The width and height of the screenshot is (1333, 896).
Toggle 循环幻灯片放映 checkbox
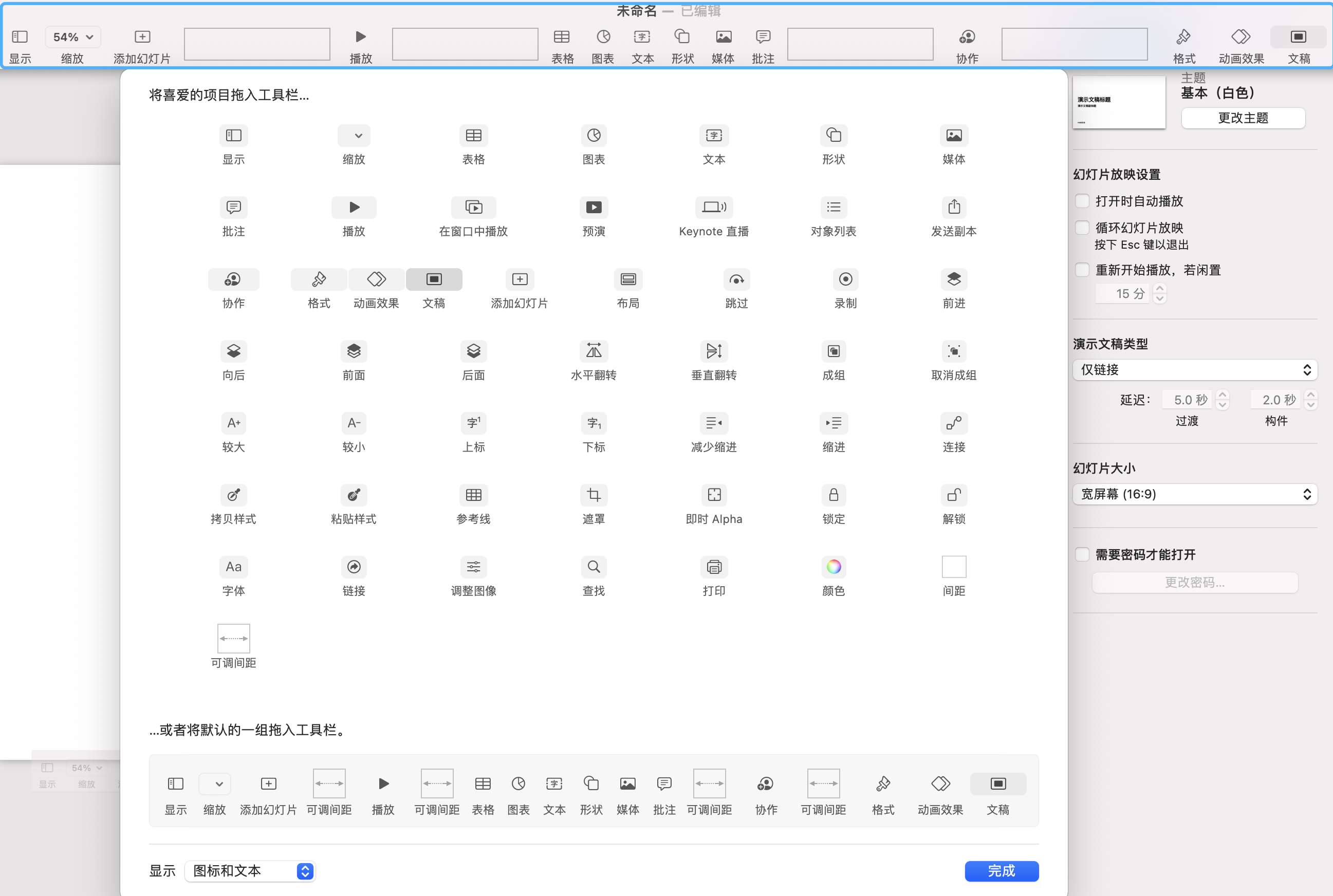[1082, 228]
